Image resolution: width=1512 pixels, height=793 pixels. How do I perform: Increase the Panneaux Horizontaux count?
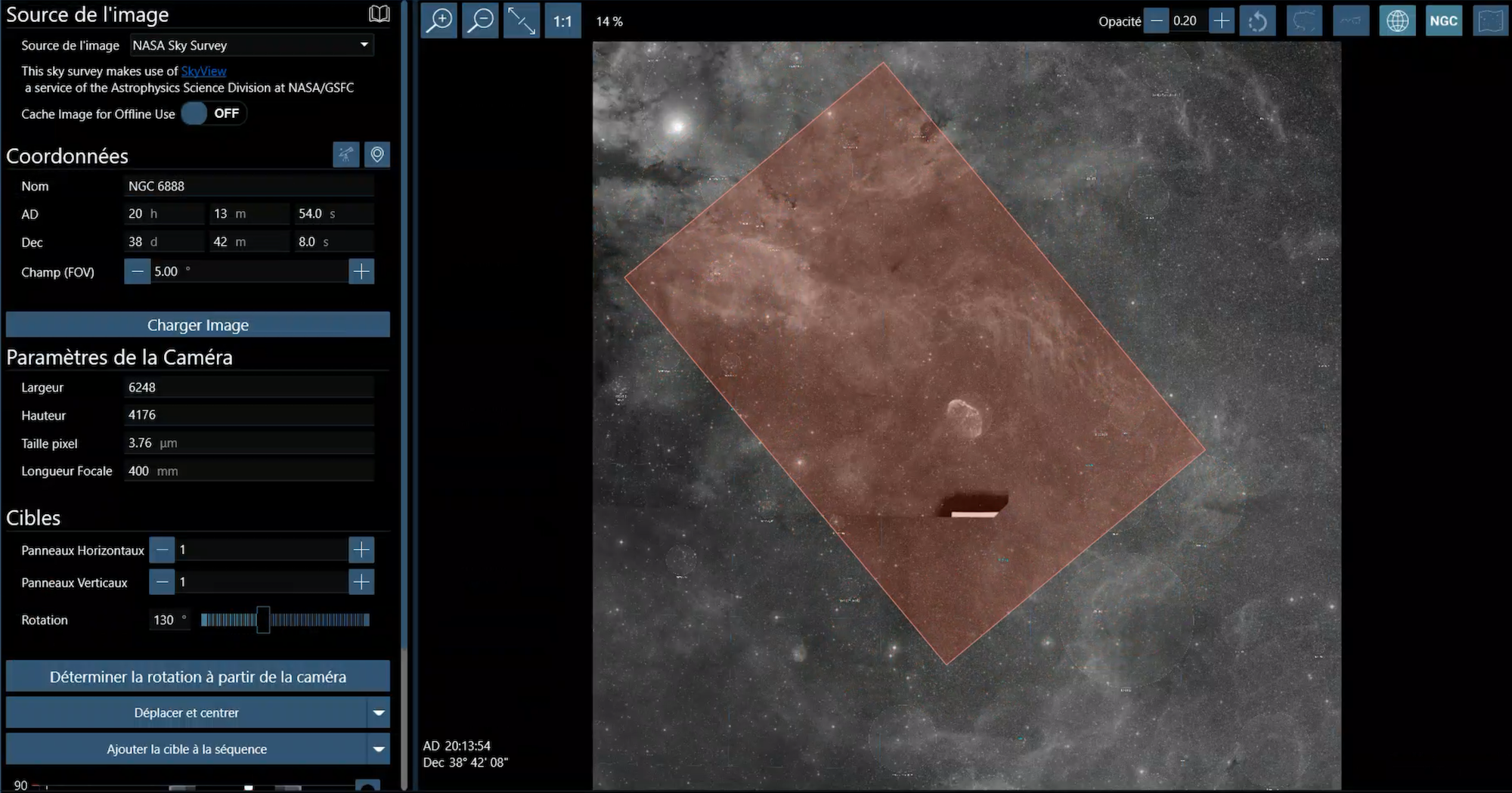[x=361, y=550]
